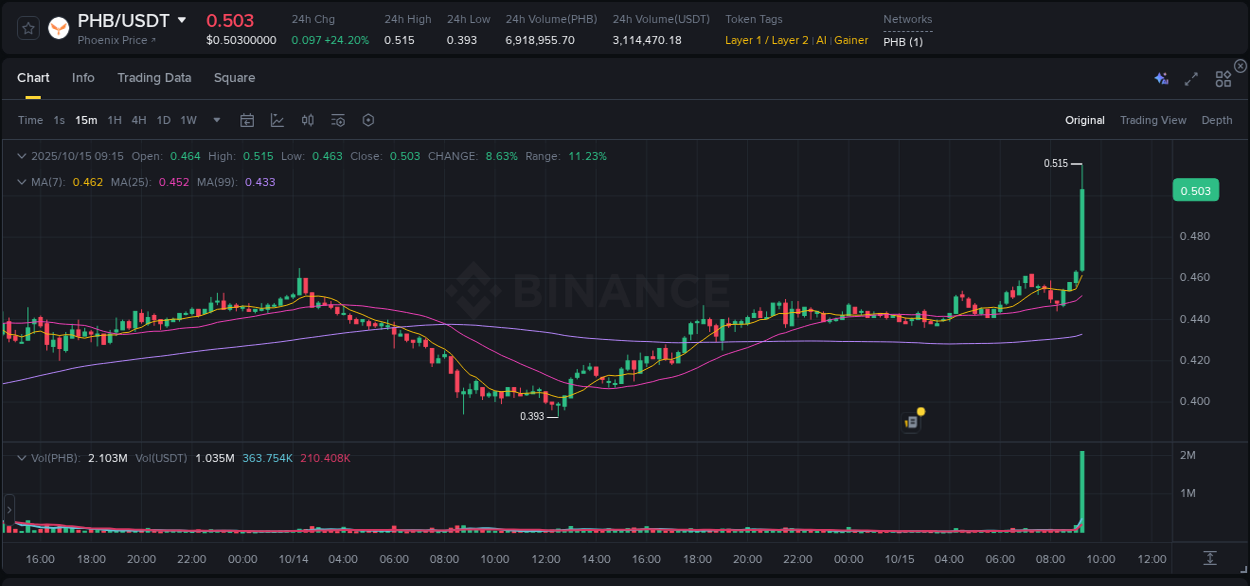Open the layout grid icon
The width and height of the screenshot is (1250, 586).
click(x=1223, y=78)
